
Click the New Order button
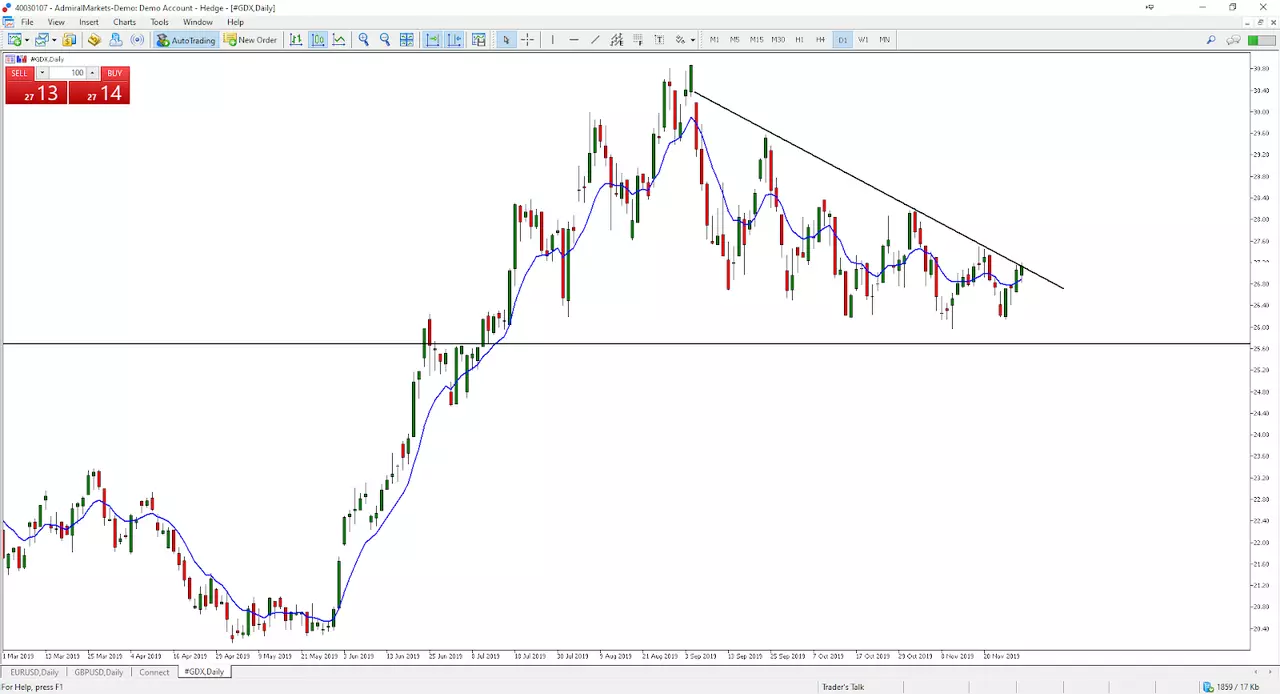pos(250,40)
